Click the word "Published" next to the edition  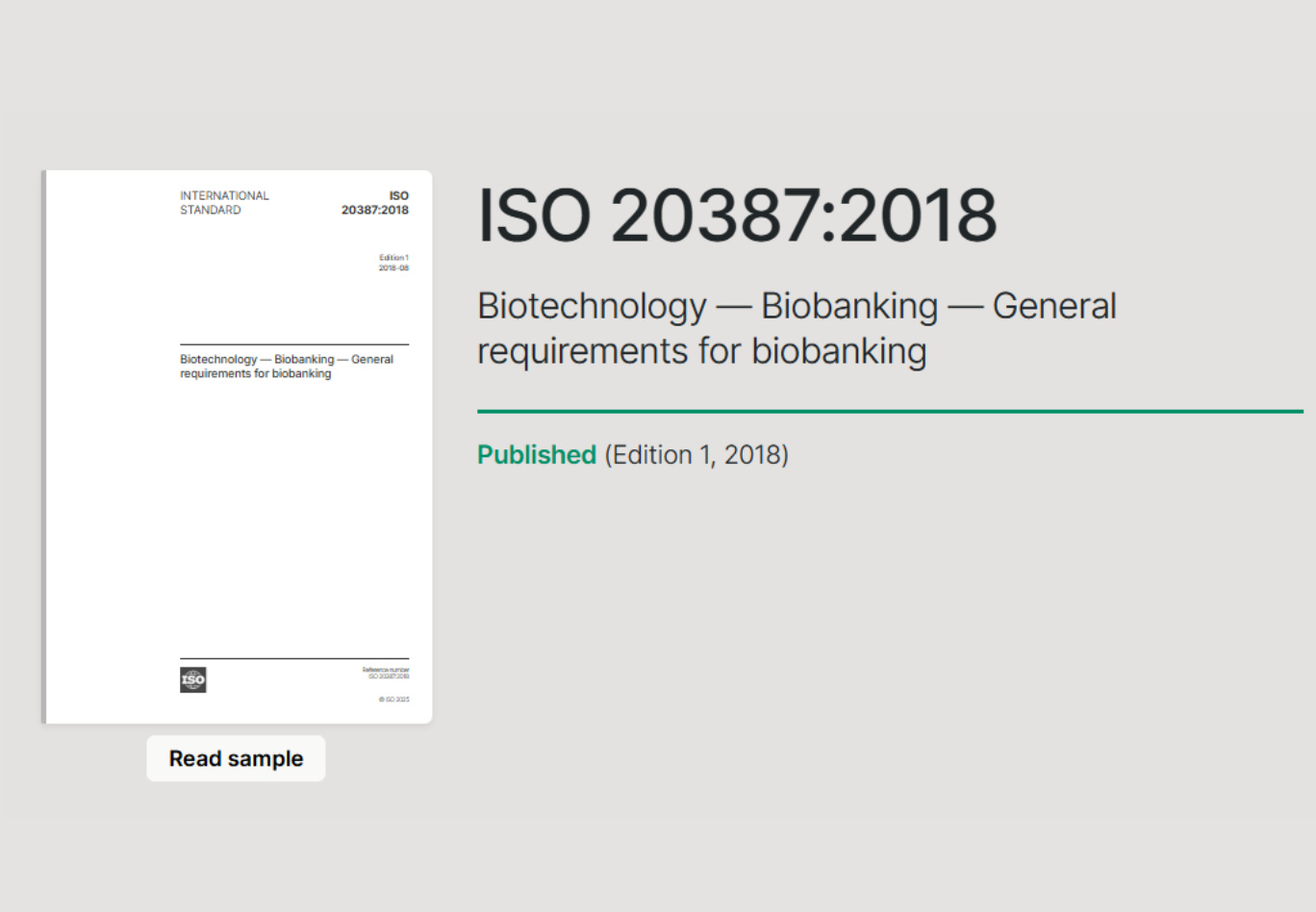coord(537,455)
